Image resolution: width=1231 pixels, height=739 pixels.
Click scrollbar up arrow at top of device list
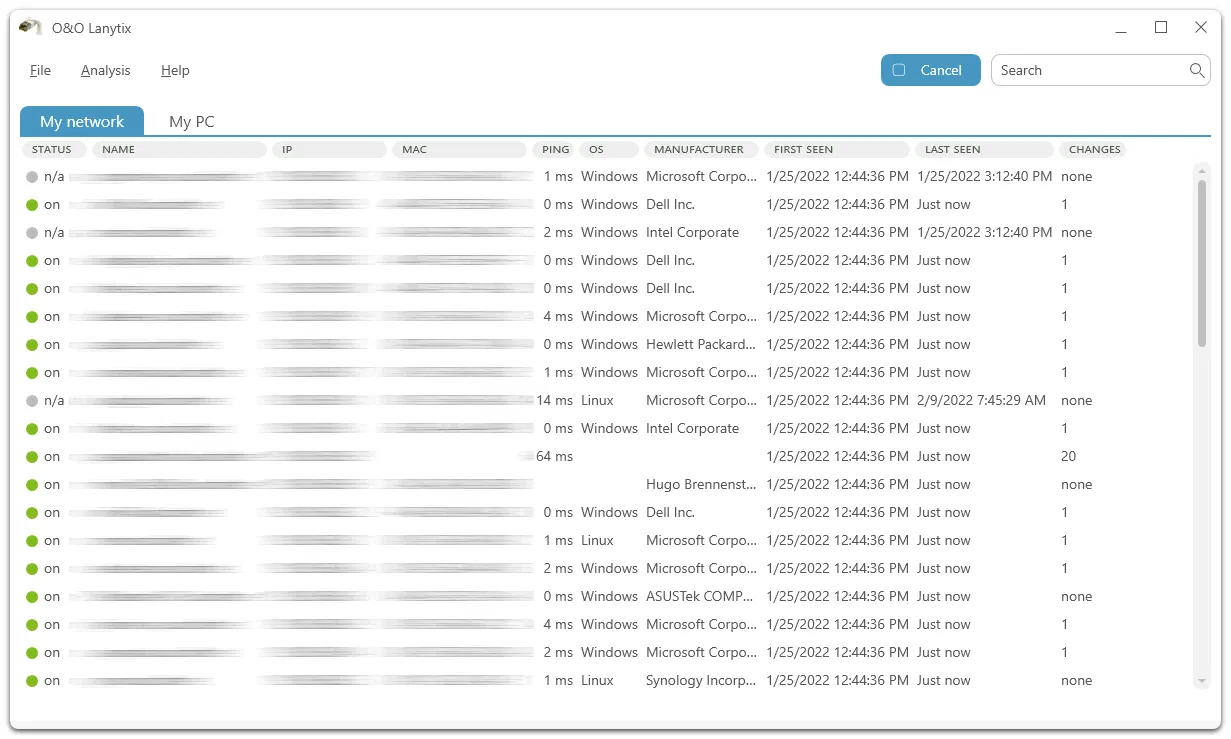pos(1202,171)
